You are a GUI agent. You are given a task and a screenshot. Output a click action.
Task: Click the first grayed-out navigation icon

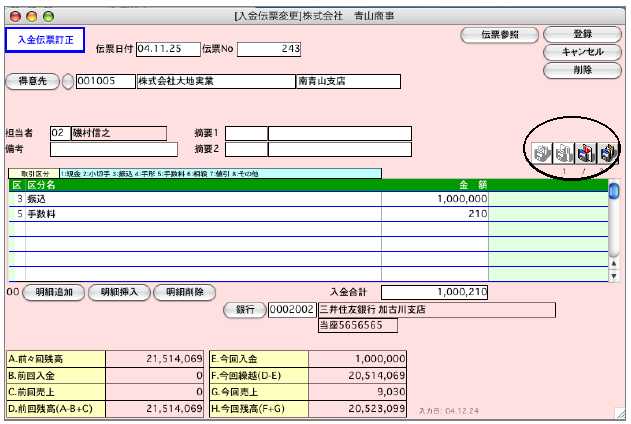[x=539, y=153]
